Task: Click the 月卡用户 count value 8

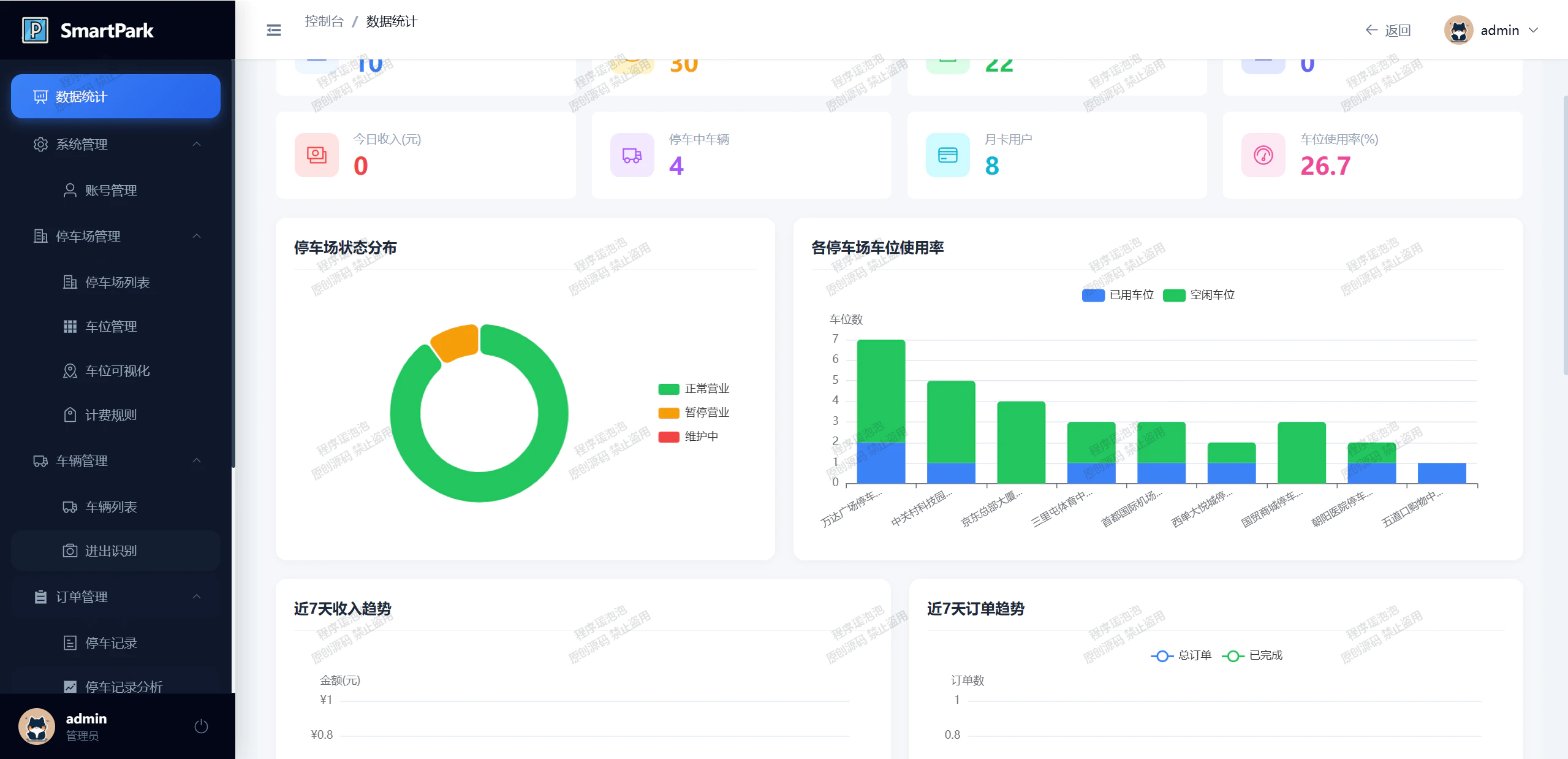Action: pos(991,166)
